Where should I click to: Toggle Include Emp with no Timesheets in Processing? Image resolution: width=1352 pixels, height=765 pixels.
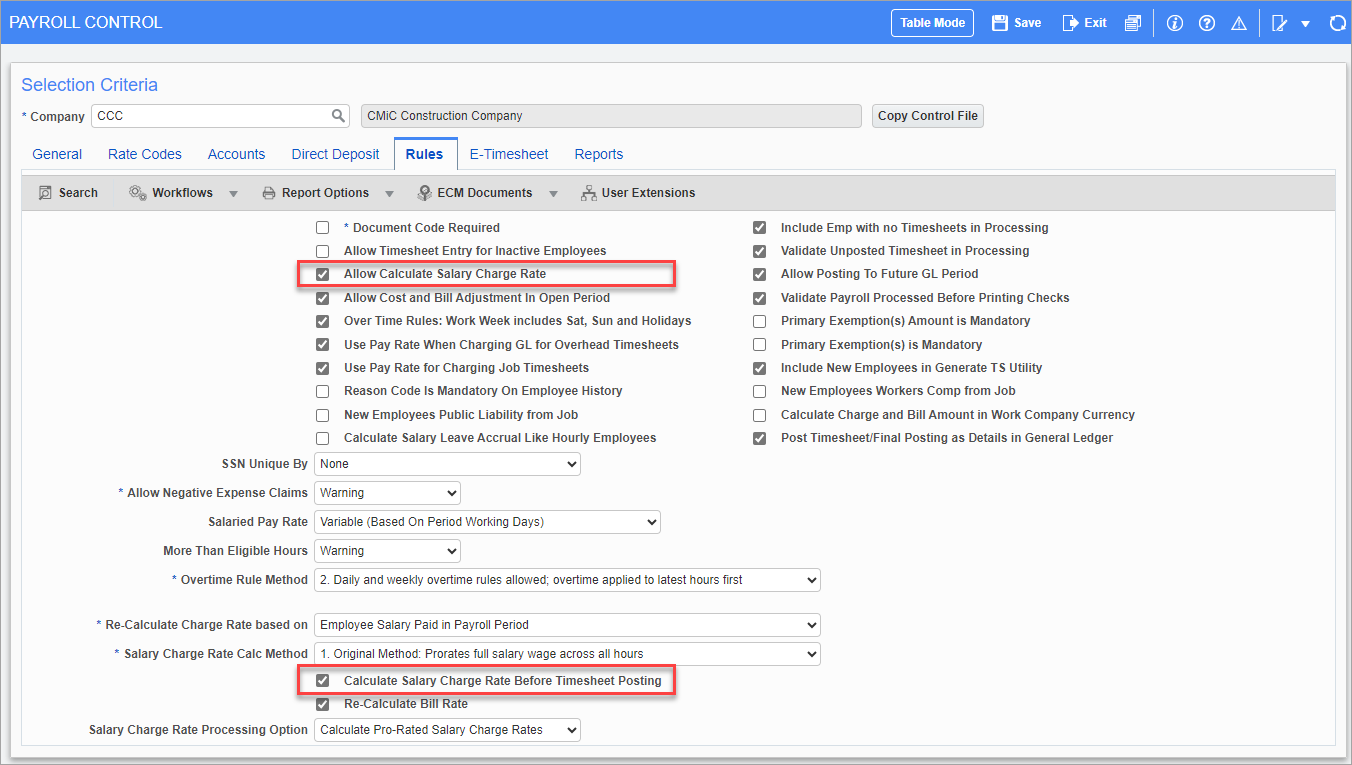760,228
